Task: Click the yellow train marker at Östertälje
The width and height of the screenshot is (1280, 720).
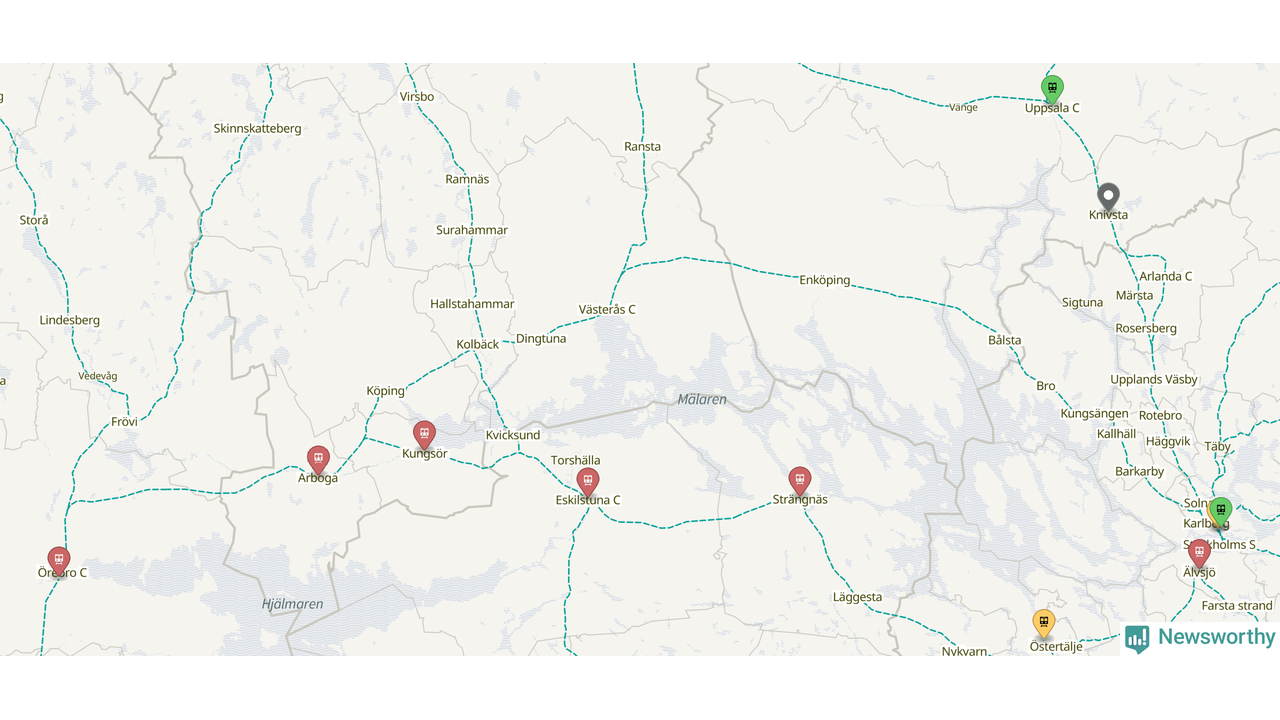Action: pyautogui.click(x=1044, y=624)
